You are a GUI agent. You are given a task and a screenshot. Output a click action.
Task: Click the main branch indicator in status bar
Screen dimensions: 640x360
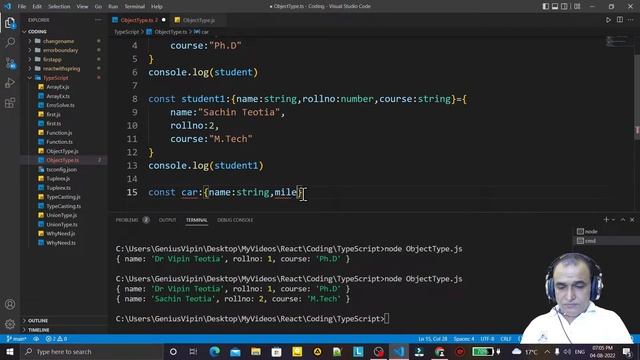[16, 339]
